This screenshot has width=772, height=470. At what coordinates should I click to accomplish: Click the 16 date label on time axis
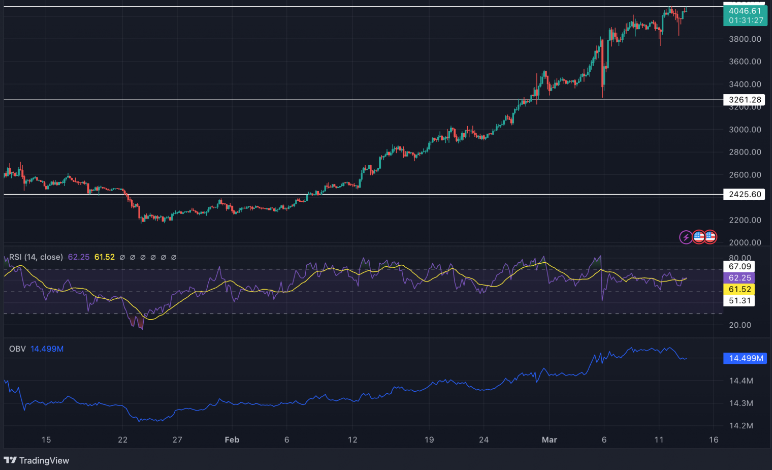pos(713,439)
